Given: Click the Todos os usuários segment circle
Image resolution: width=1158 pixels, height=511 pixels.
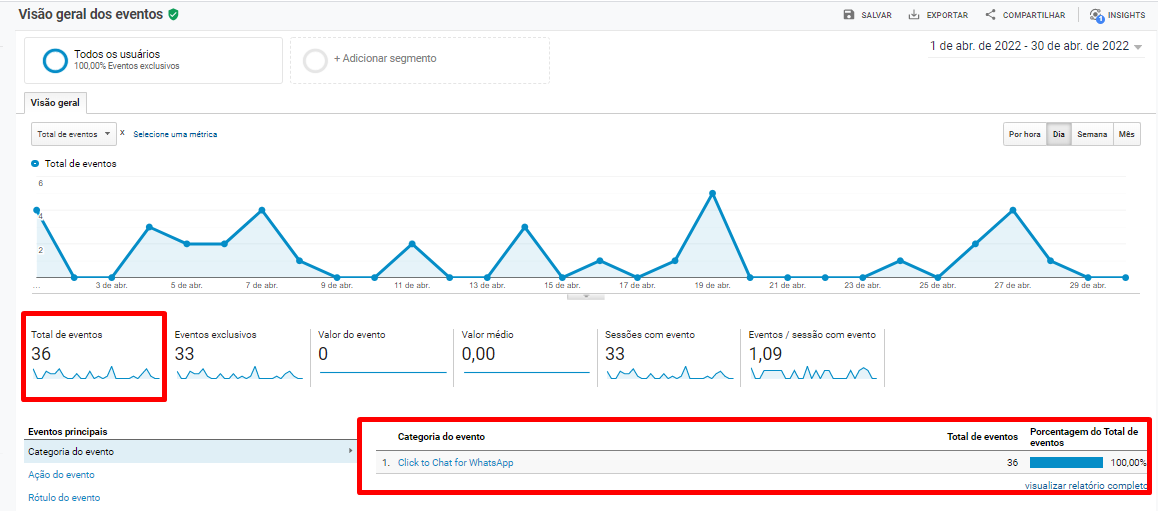Looking at the screenshot, I should click(55, 60).
